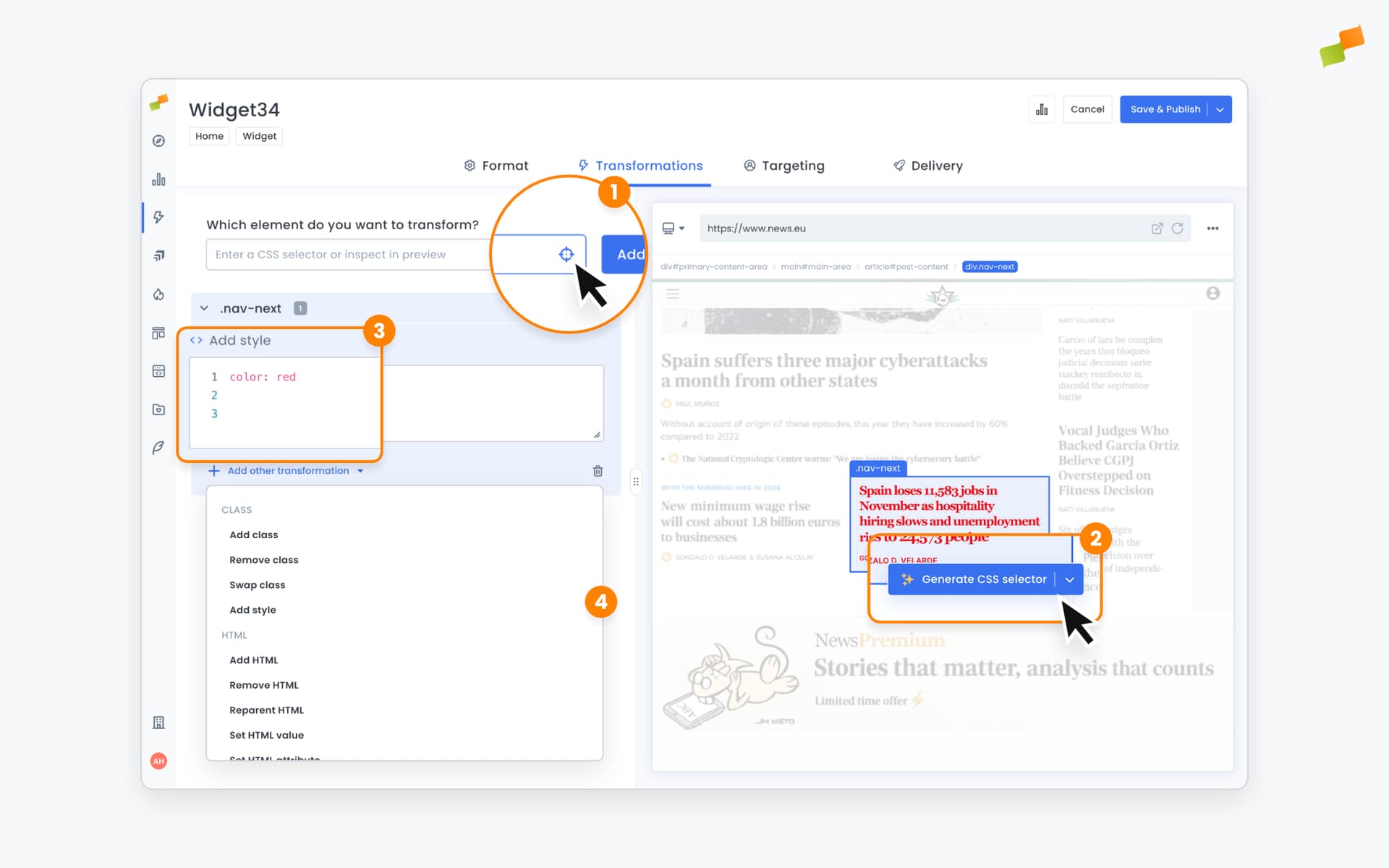Delete the transformation using the trash icon
The height and width of the screenshot is (868, 1389).
[598, 471]
